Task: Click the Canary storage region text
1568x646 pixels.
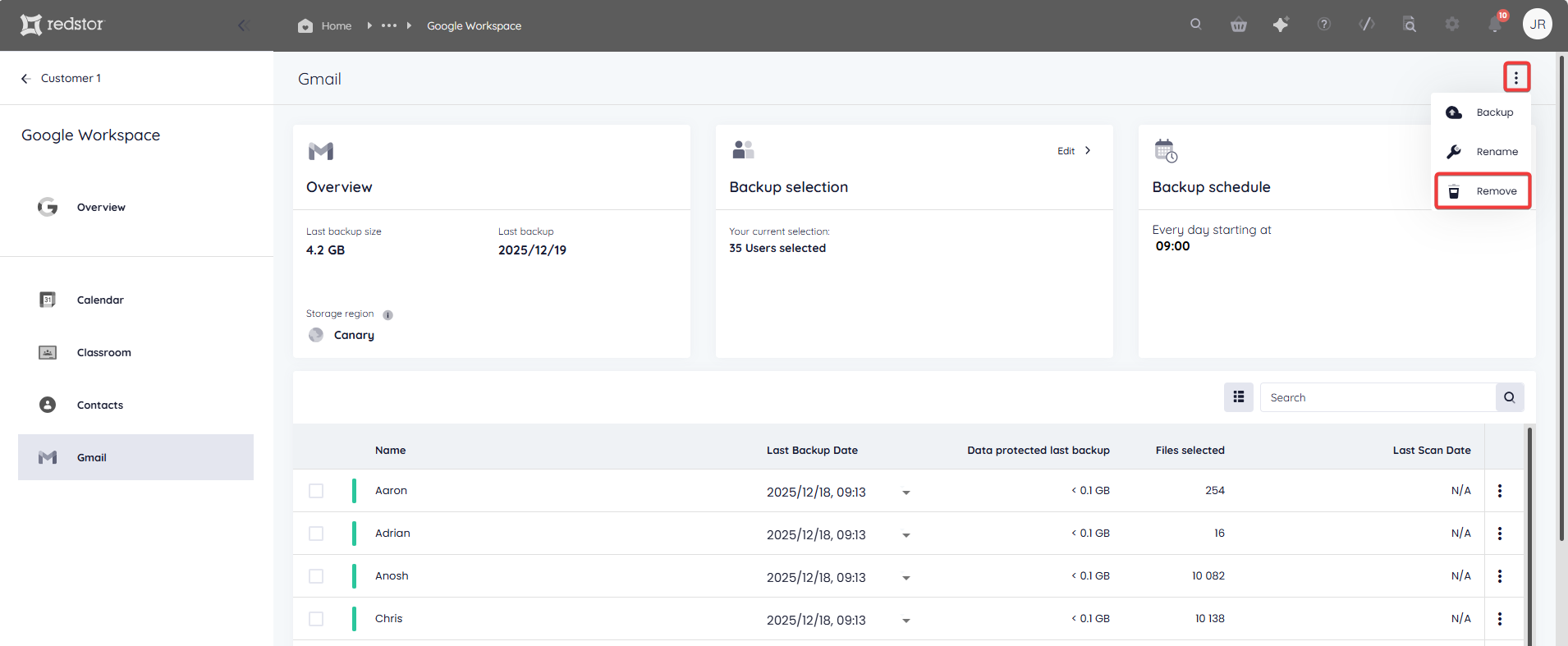Action: (x=354, y=335)
